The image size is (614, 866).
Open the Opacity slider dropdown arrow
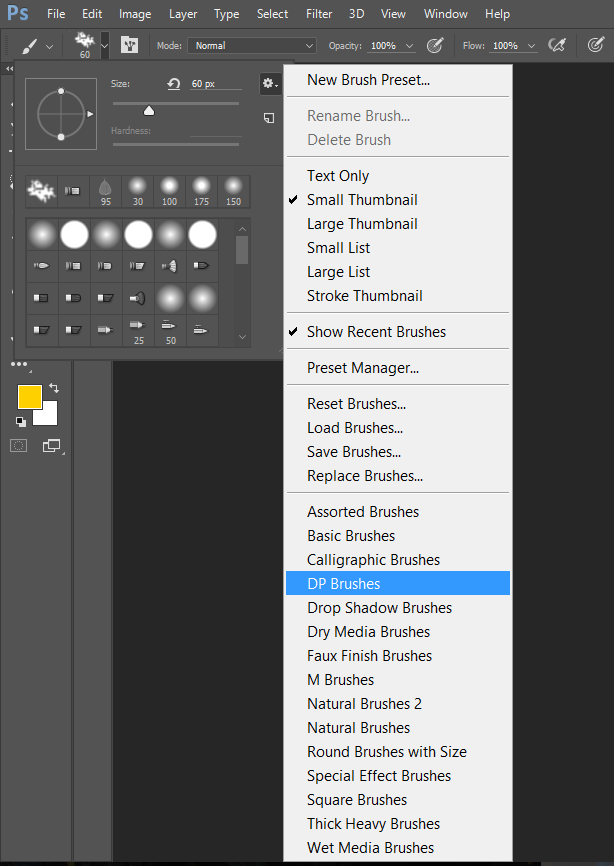point(409,46)
